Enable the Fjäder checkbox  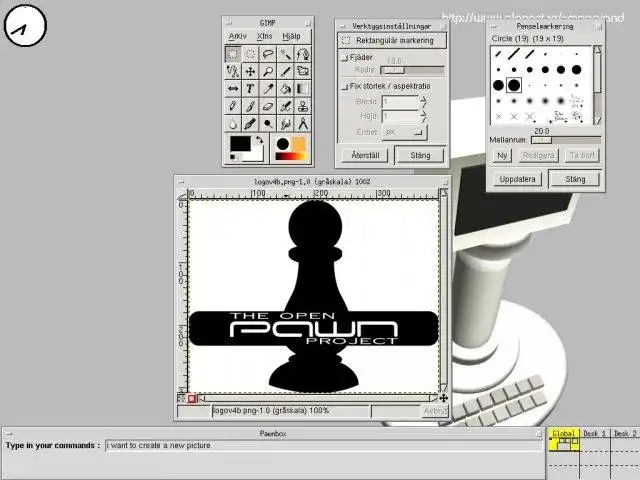coord(344,58)
